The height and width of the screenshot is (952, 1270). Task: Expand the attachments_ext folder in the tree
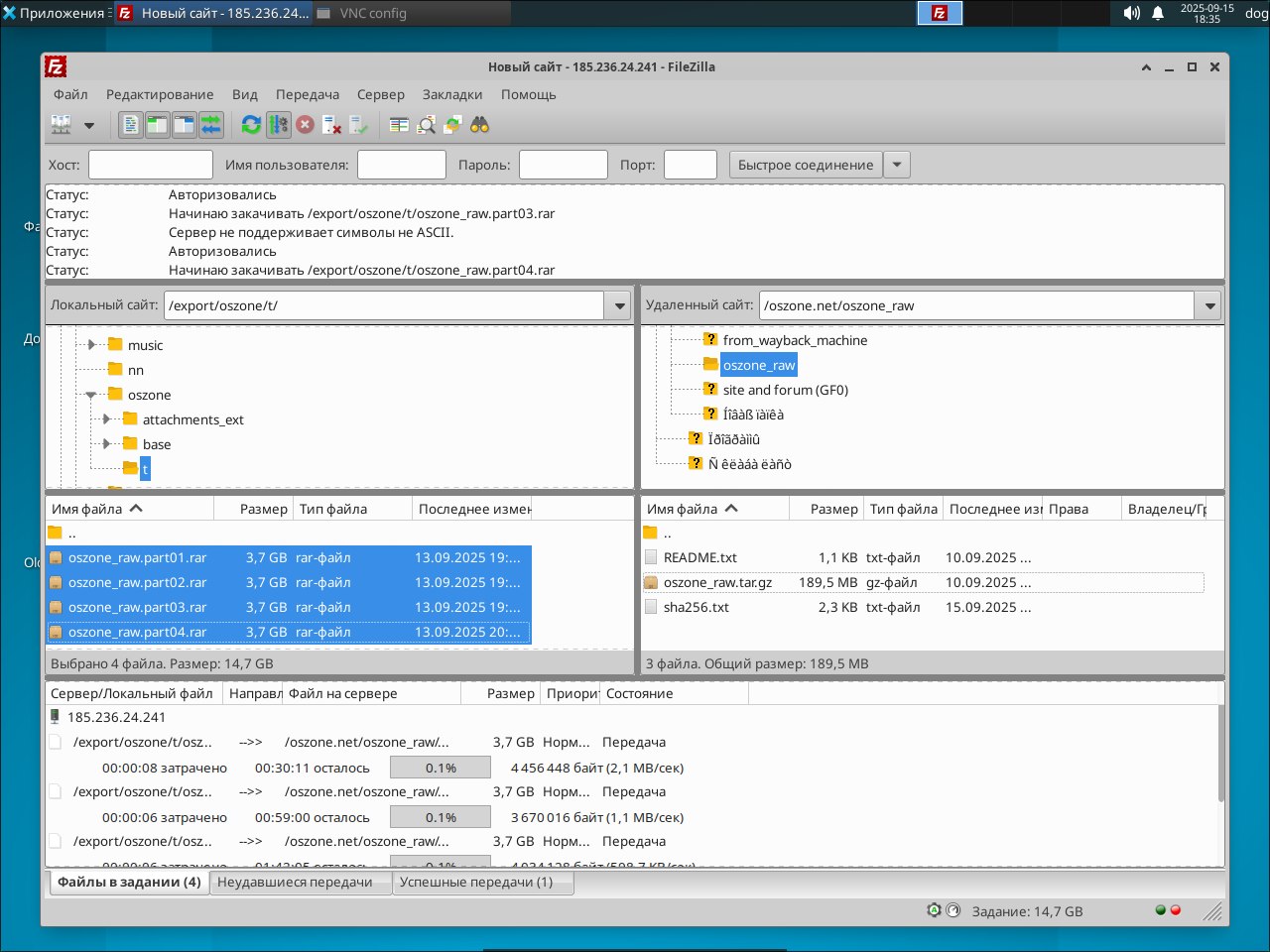[x=107, y=419]
